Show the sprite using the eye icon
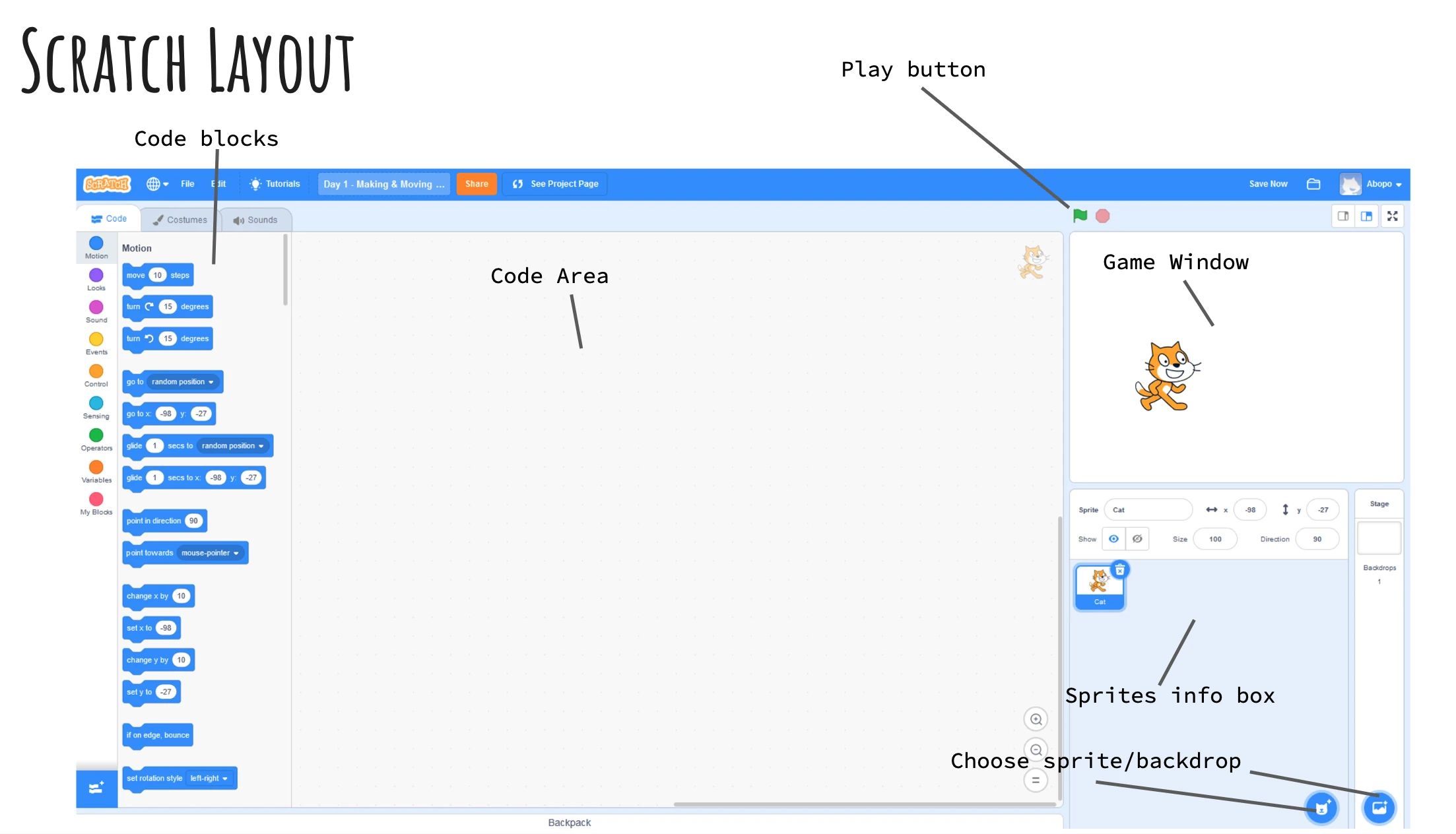Viewport: 1456px width, 834px height. 1113,539
